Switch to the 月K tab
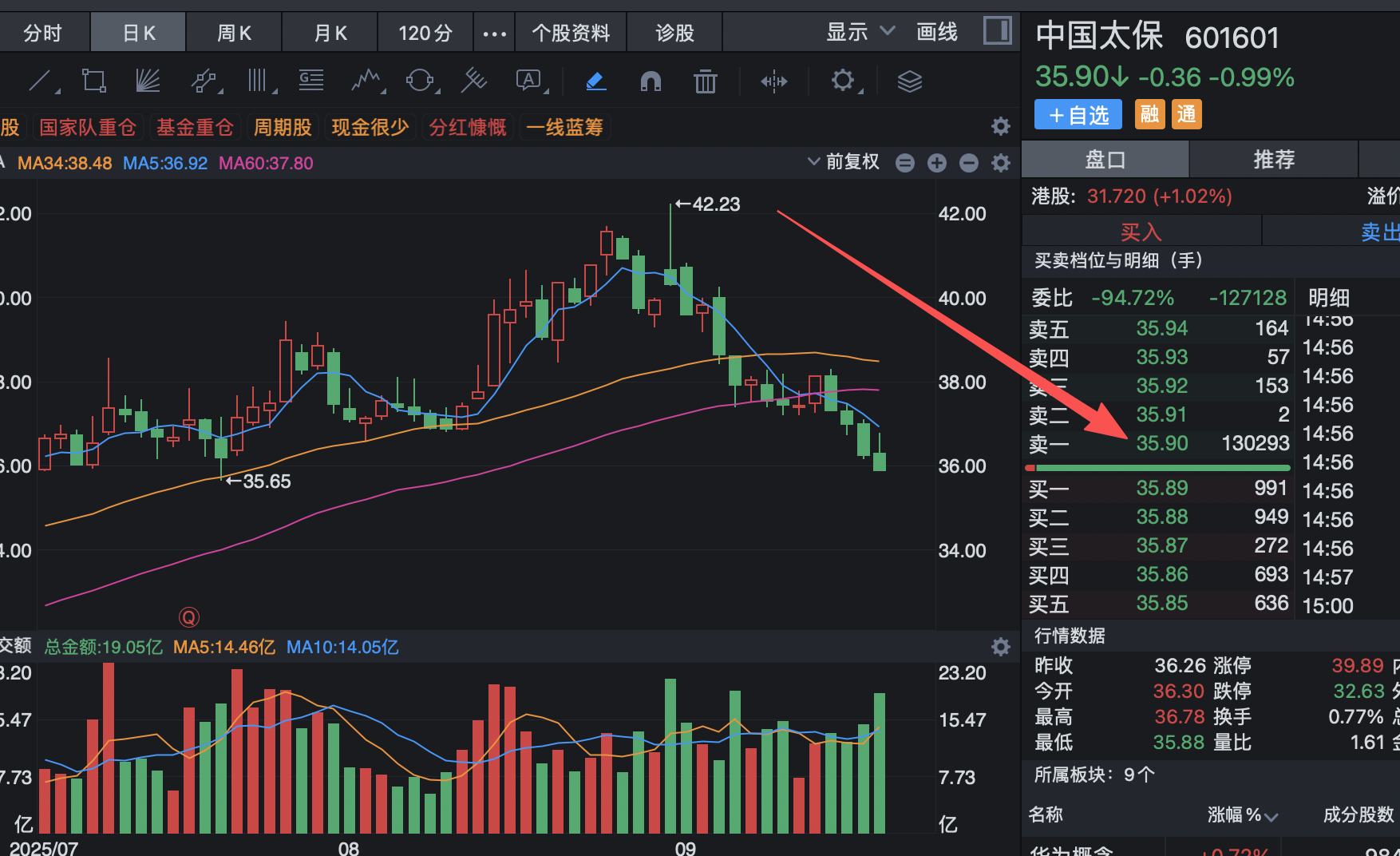 pos(330,33)
